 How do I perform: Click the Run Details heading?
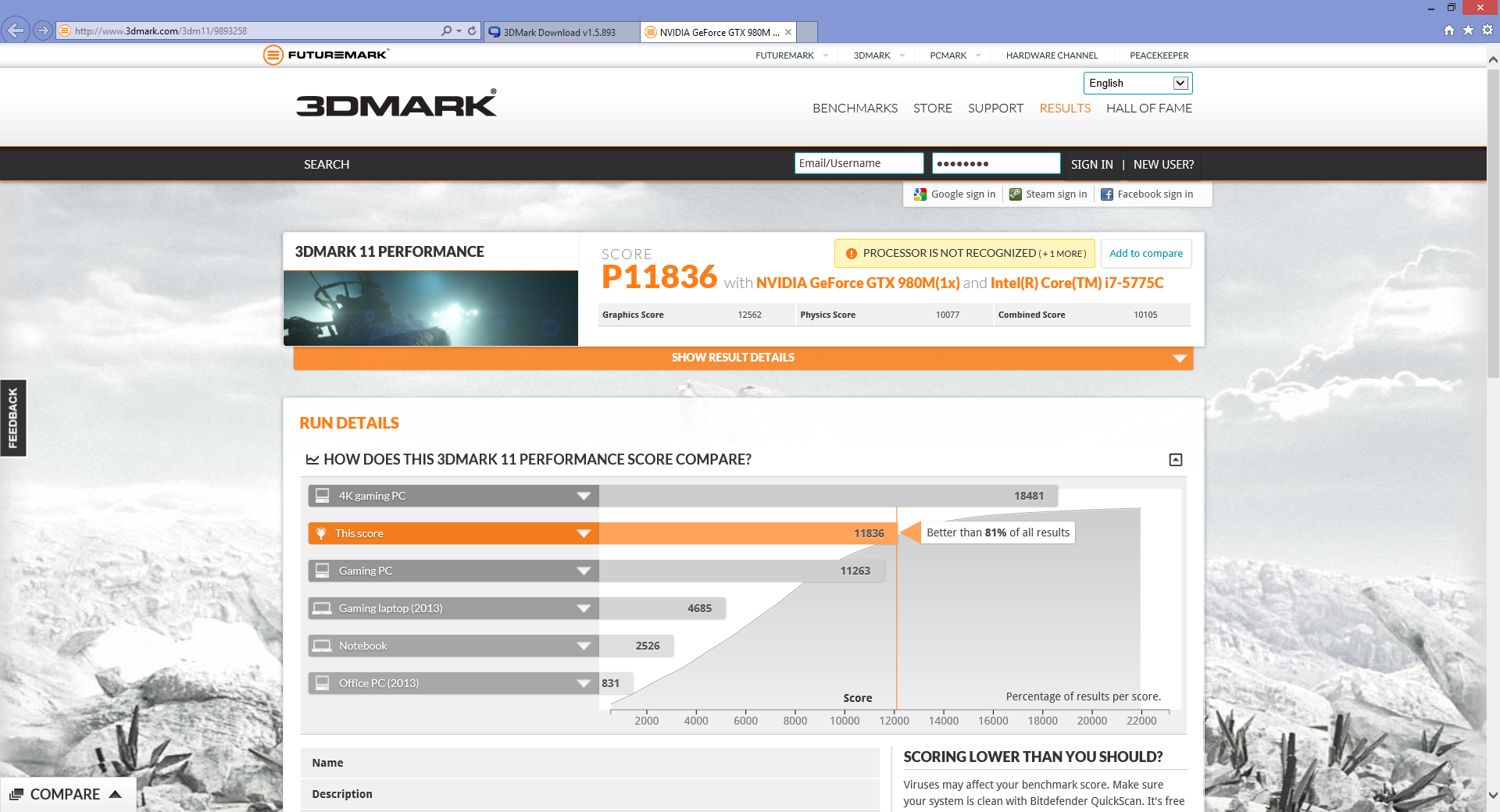tap(349, 423)
